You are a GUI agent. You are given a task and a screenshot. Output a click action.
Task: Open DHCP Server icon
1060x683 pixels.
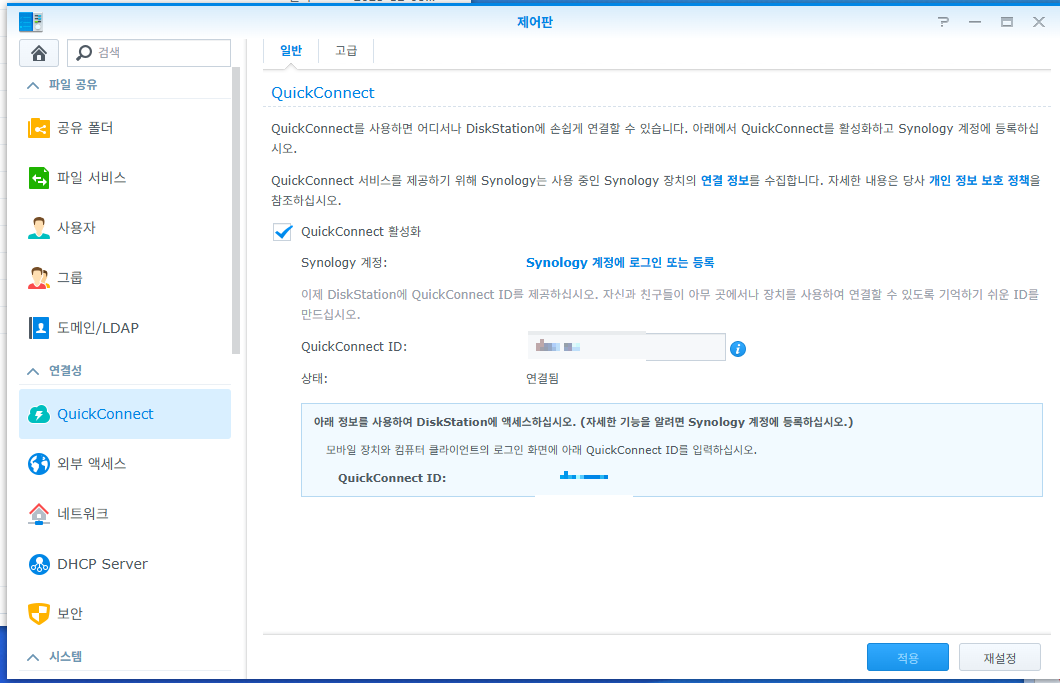[39, 564]
